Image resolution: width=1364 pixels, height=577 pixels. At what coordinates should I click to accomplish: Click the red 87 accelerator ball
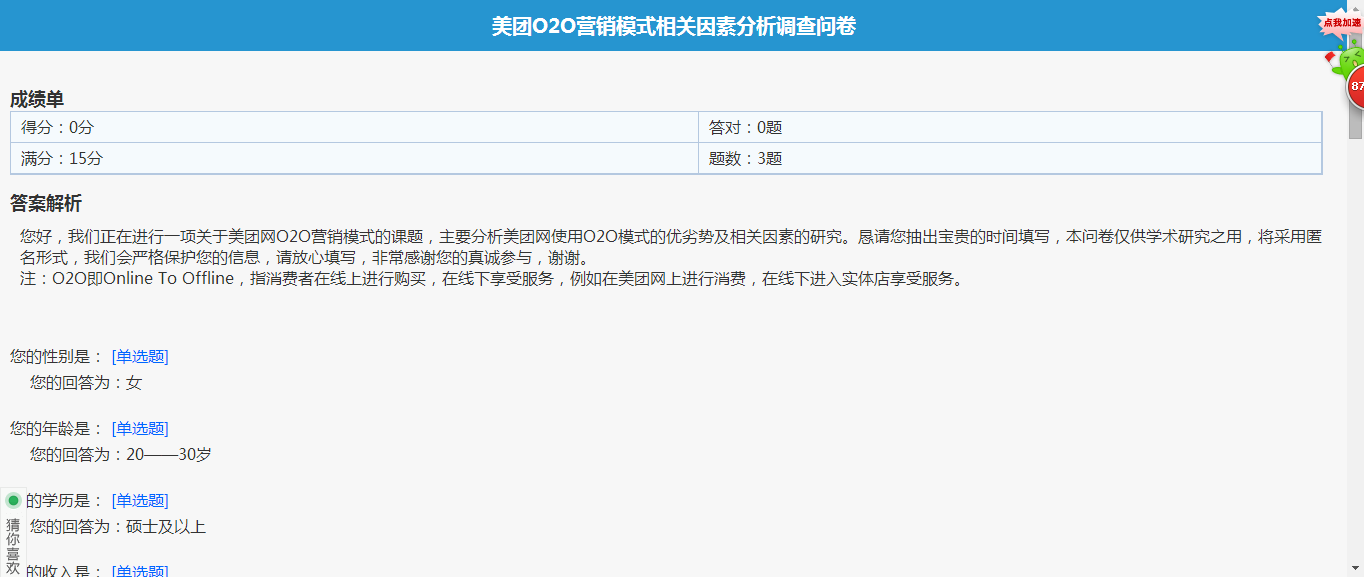tap(1355, 87)
